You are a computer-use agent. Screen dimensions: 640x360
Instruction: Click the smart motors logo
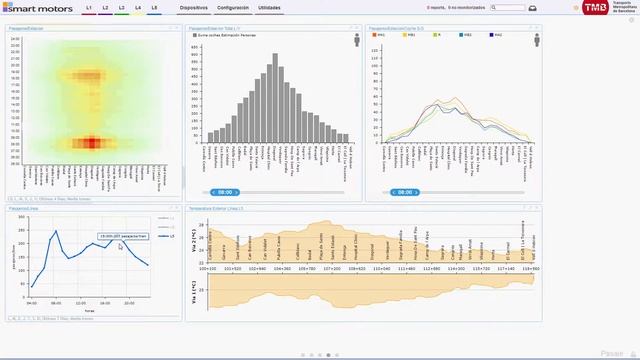click(x=38, y=7)
